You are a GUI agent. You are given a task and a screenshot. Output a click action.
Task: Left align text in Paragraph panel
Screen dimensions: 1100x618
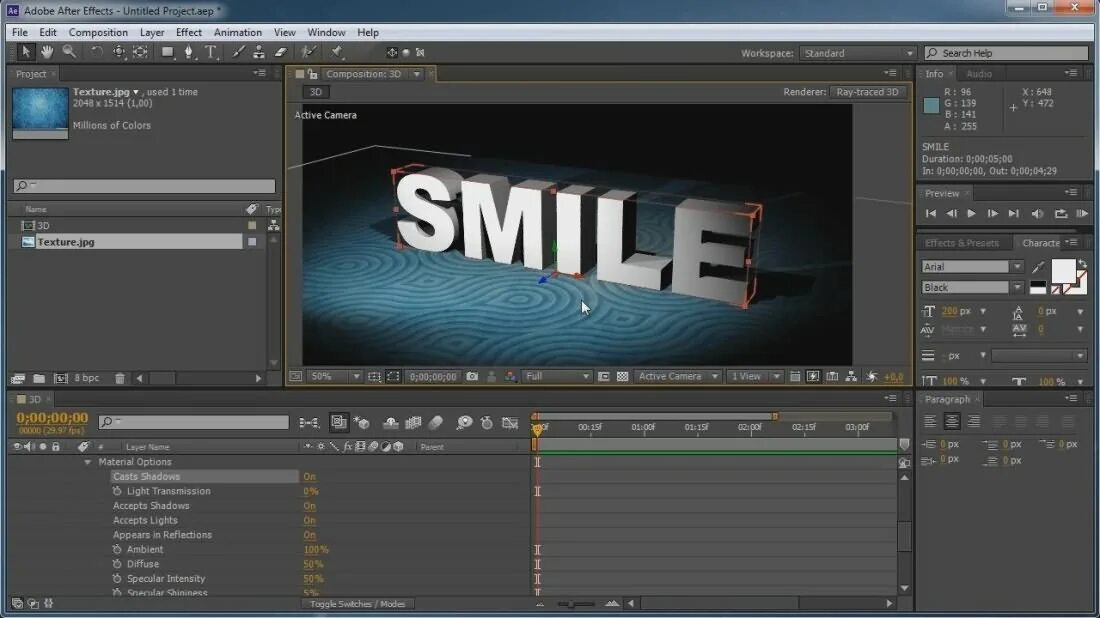pyautogui.click(x=930, y=422)
